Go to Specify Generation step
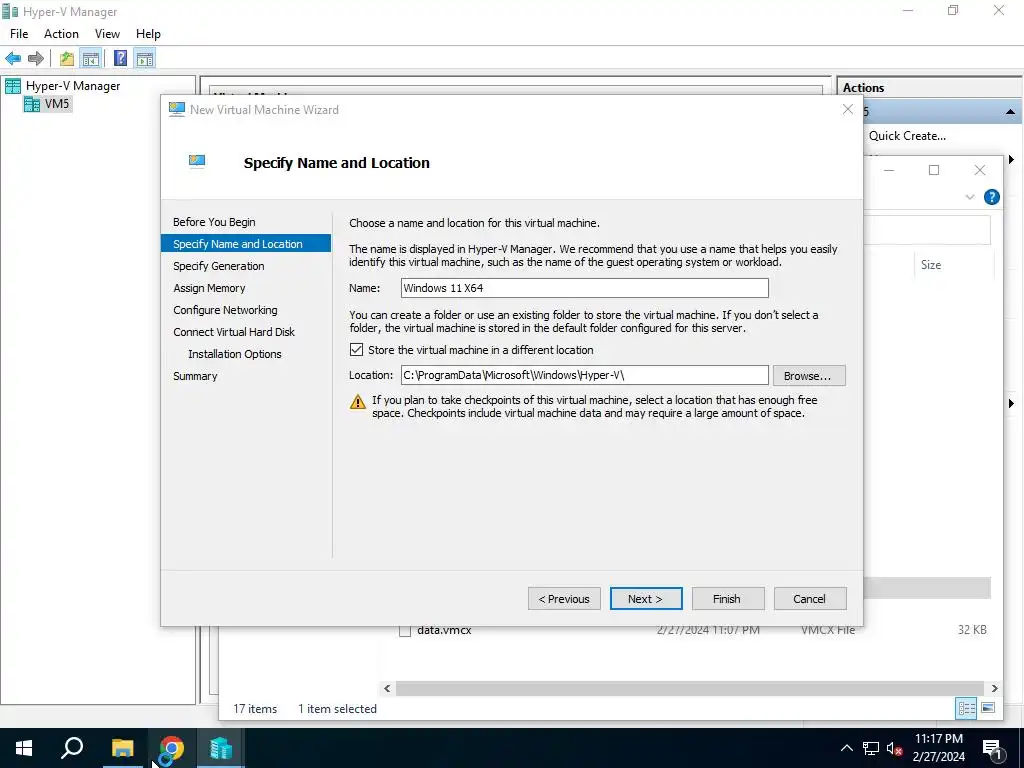Image resolution: width=1024 pixels, height=768 pixels. click(x=219, y=266)
